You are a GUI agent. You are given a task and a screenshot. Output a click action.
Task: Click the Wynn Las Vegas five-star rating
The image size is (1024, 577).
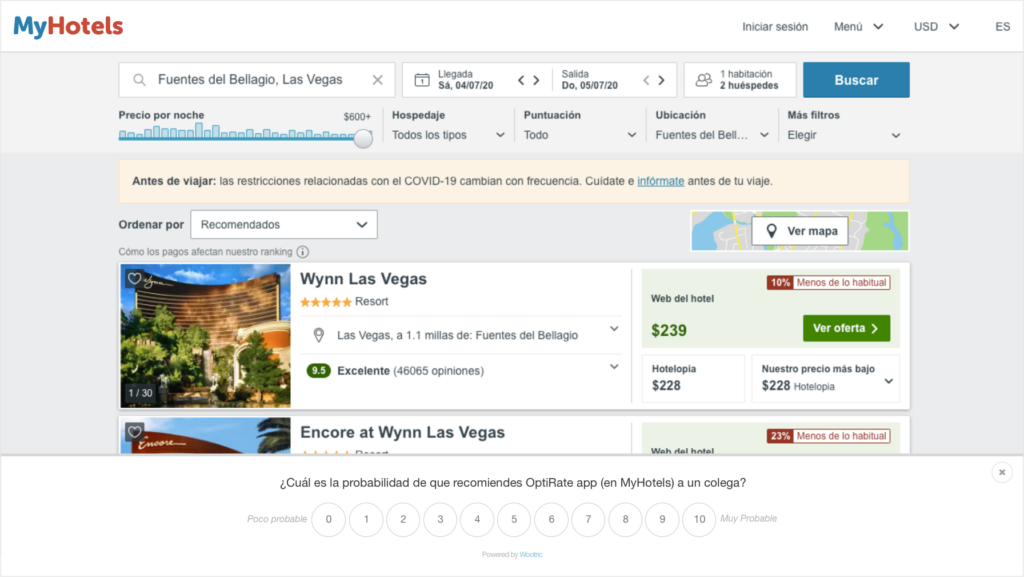click(x=325, y=302)
